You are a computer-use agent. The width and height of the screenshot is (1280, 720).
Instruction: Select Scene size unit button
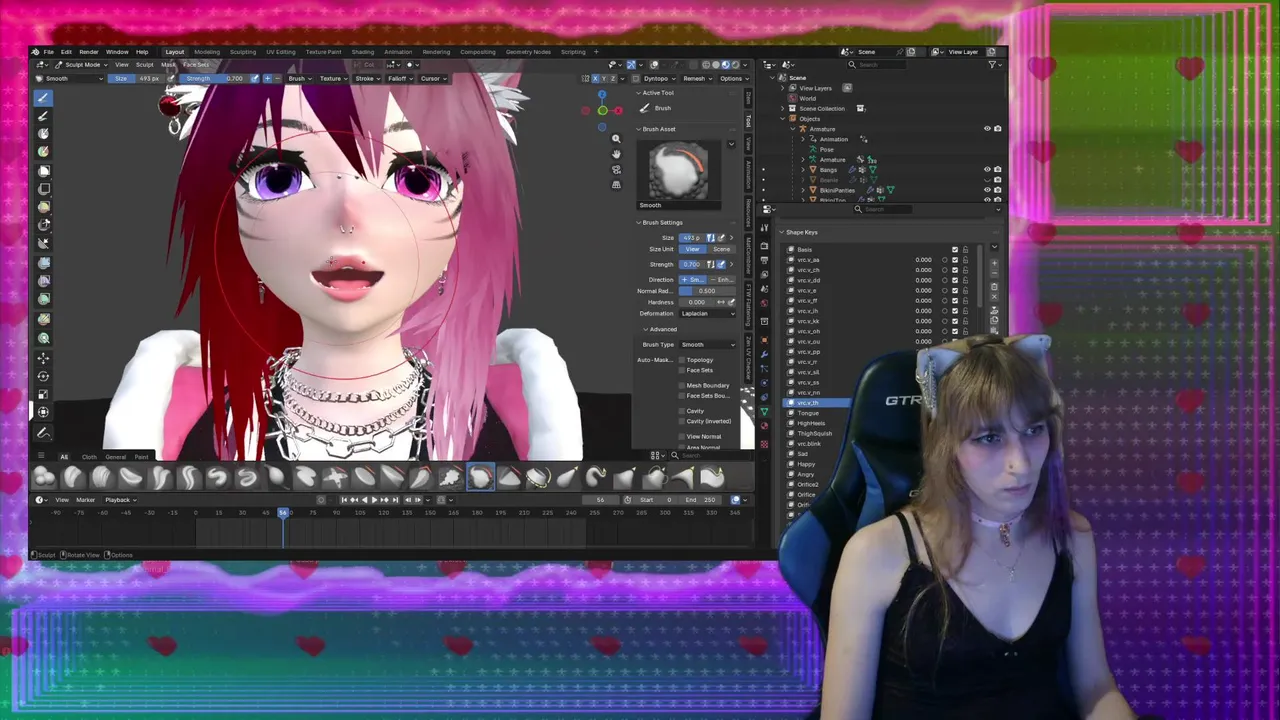[721, 249]
